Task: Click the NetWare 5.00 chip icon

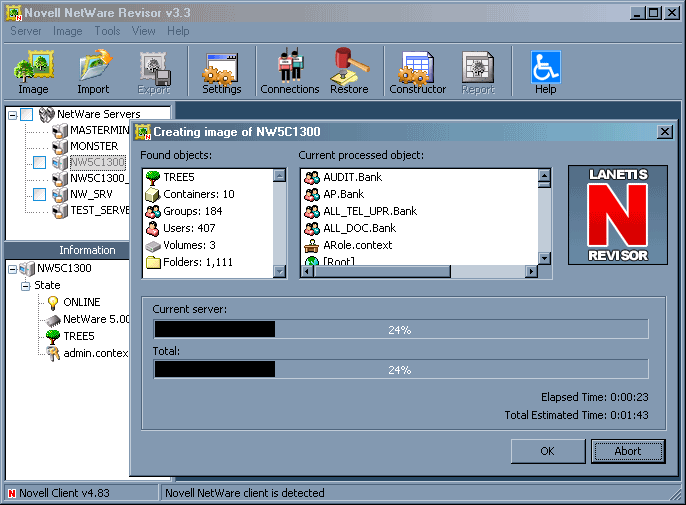Action: [53, 320]
